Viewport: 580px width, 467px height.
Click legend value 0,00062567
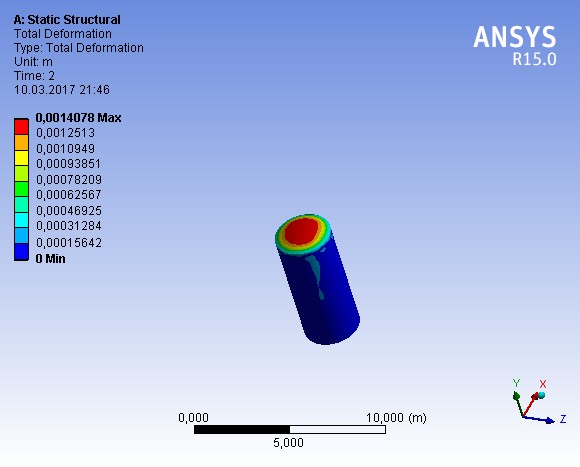point(68,195)
